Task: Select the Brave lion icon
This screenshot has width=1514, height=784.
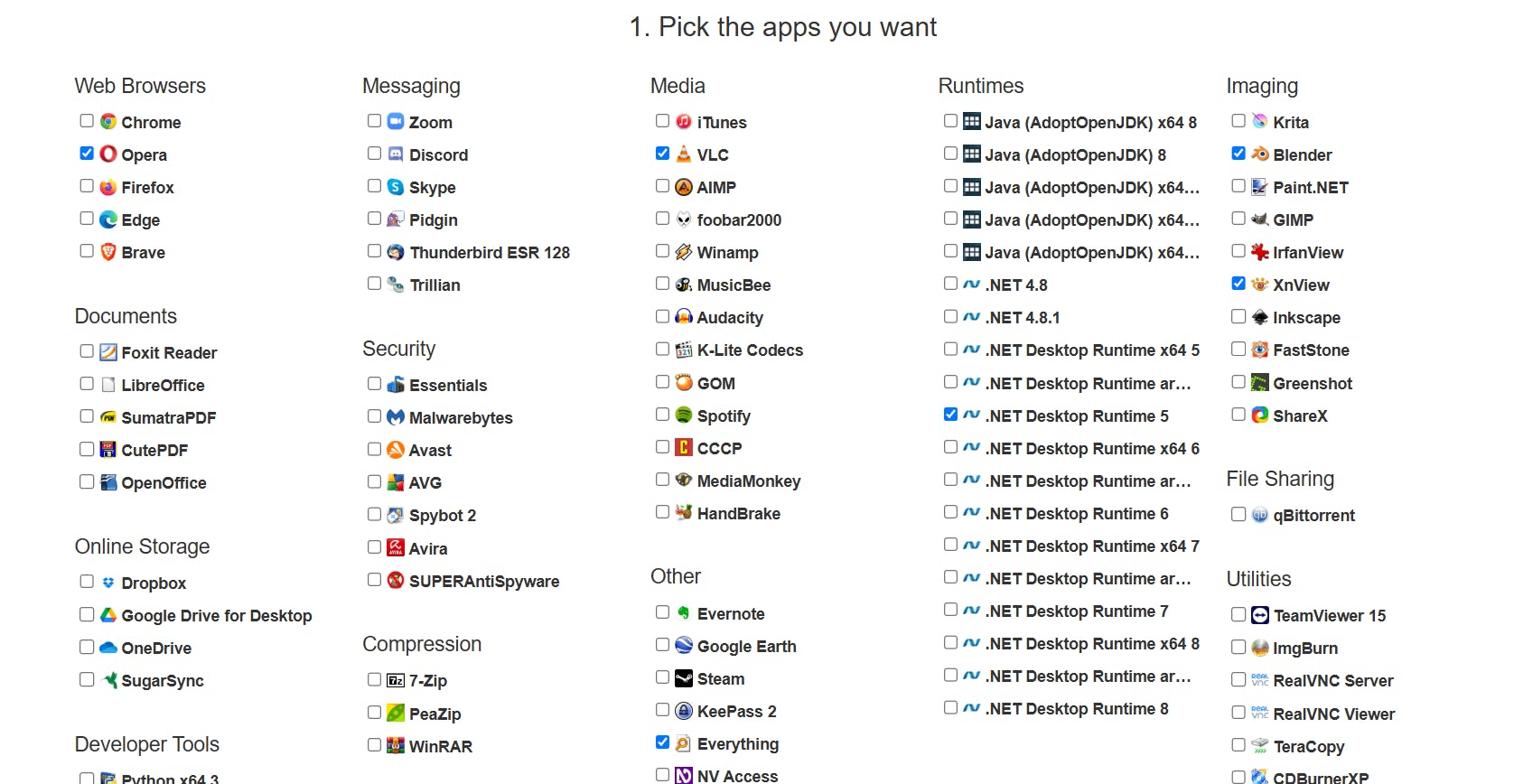Action: (x=108, y=252)
